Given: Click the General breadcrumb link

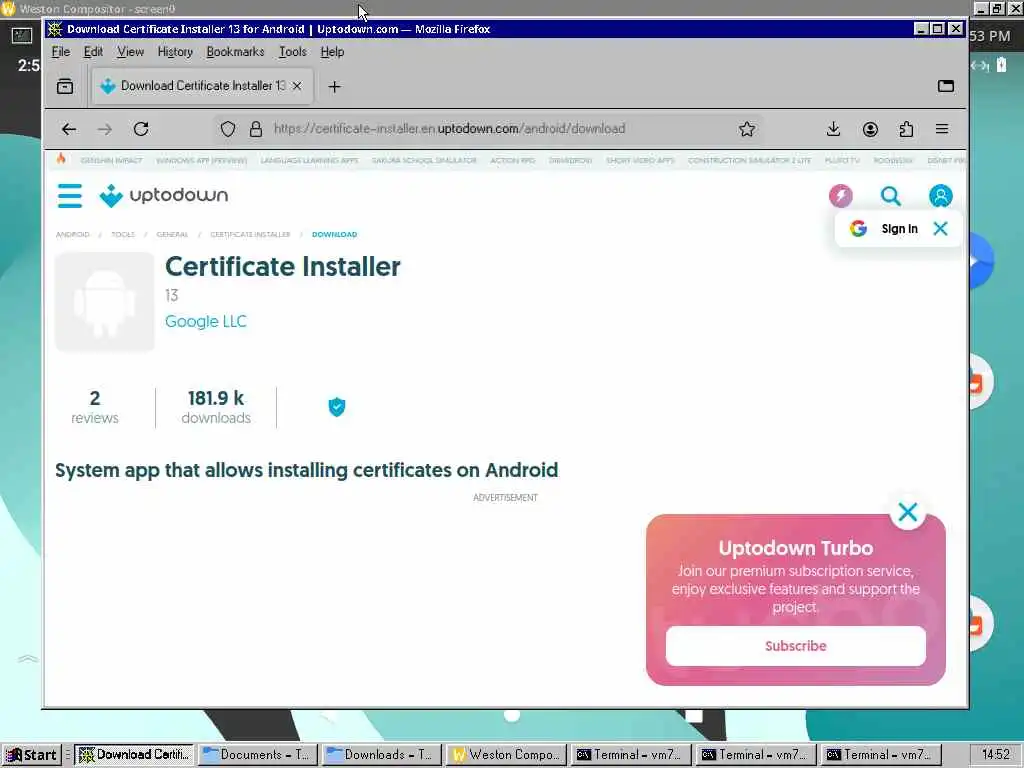Looking at the screenshot, I should point(172,234).
